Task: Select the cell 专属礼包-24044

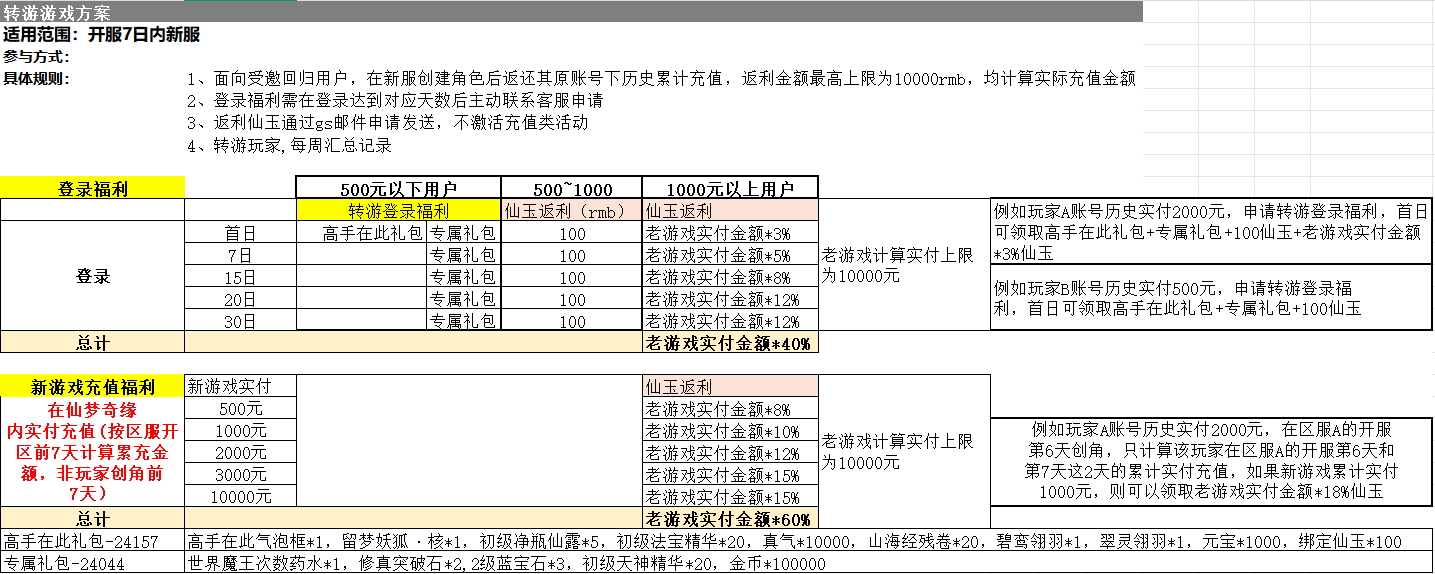Action: [93, 563]
